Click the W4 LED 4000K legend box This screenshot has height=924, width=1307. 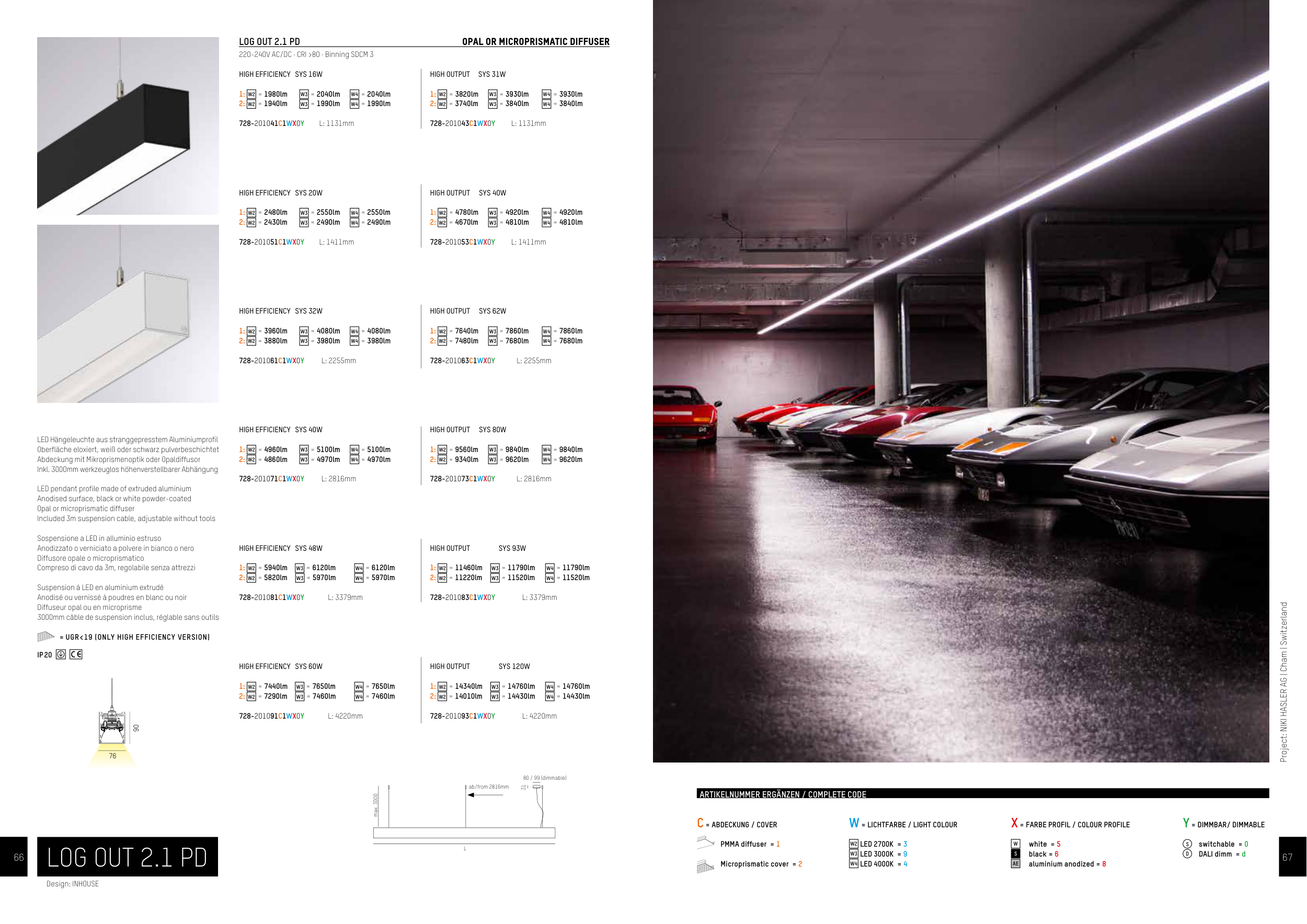click(x=853, y=864)
